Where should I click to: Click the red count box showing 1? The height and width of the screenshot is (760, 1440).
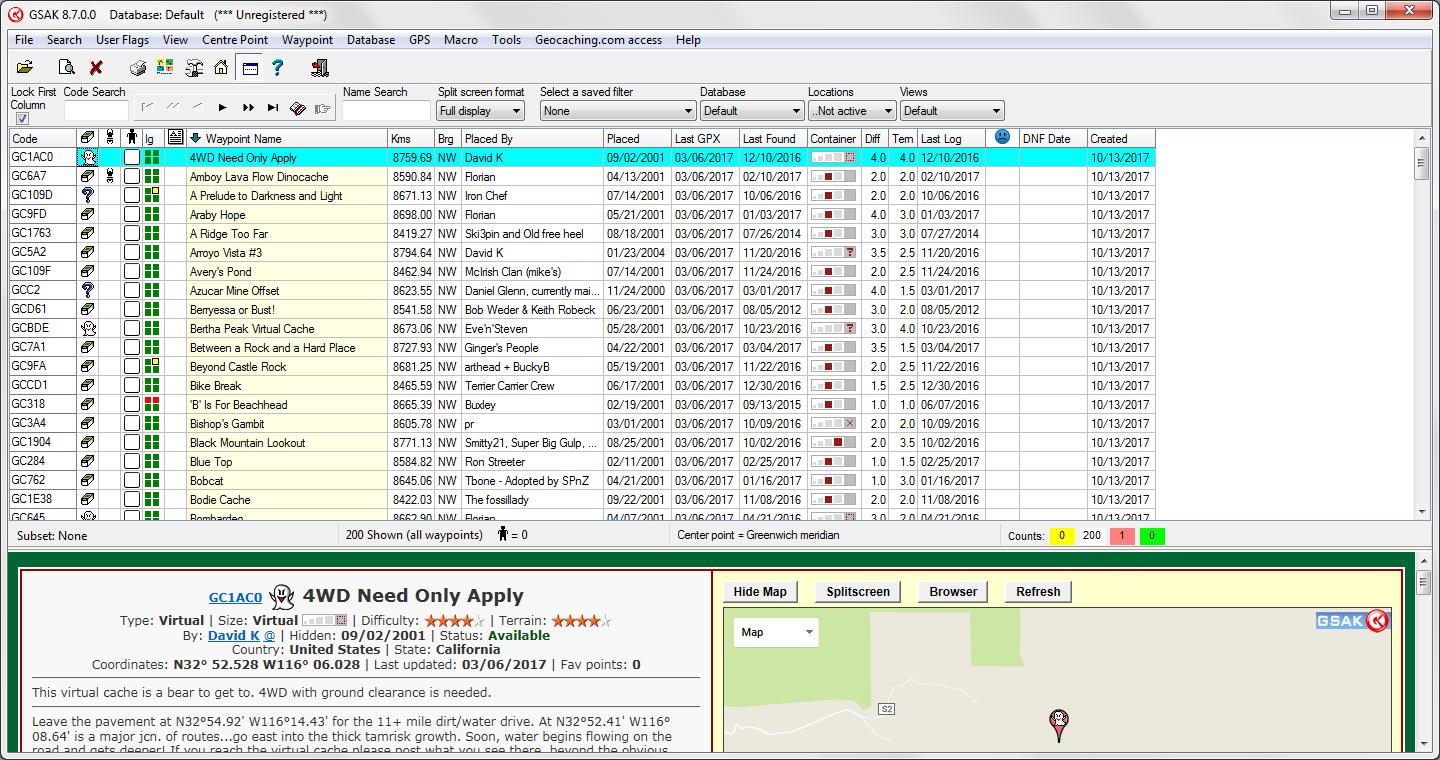[1122, 536]
